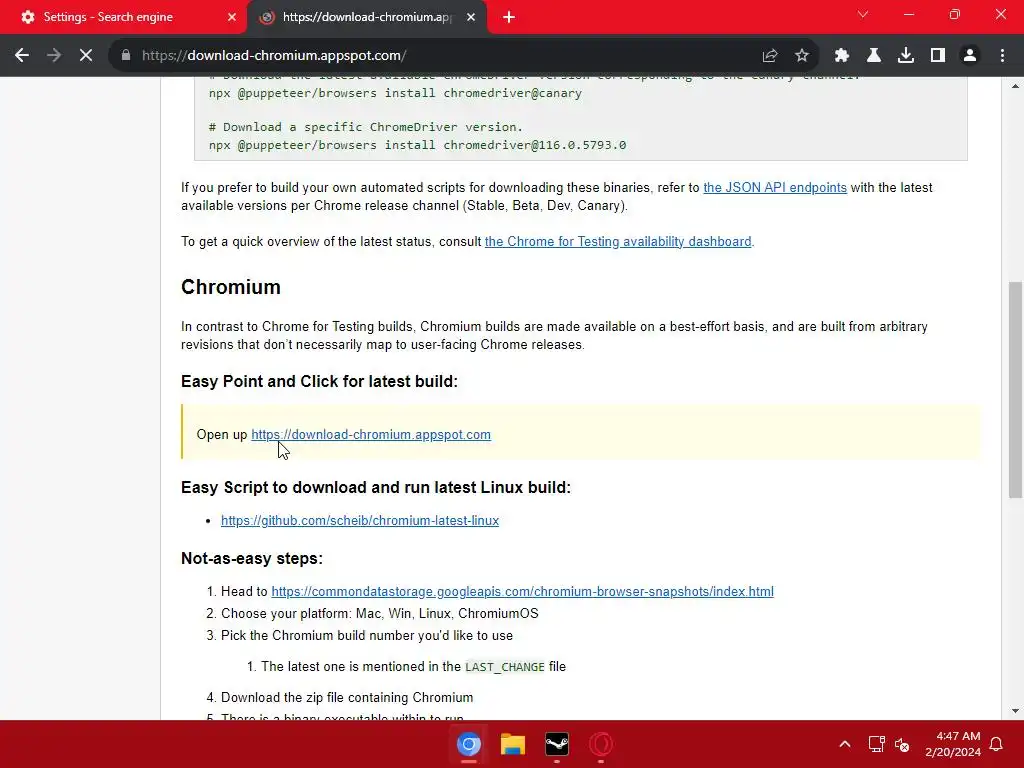Click 'Easy Point and Click for latest build' heading
The height and width of the screenshot is (768, 1024).
coord(319,381)
